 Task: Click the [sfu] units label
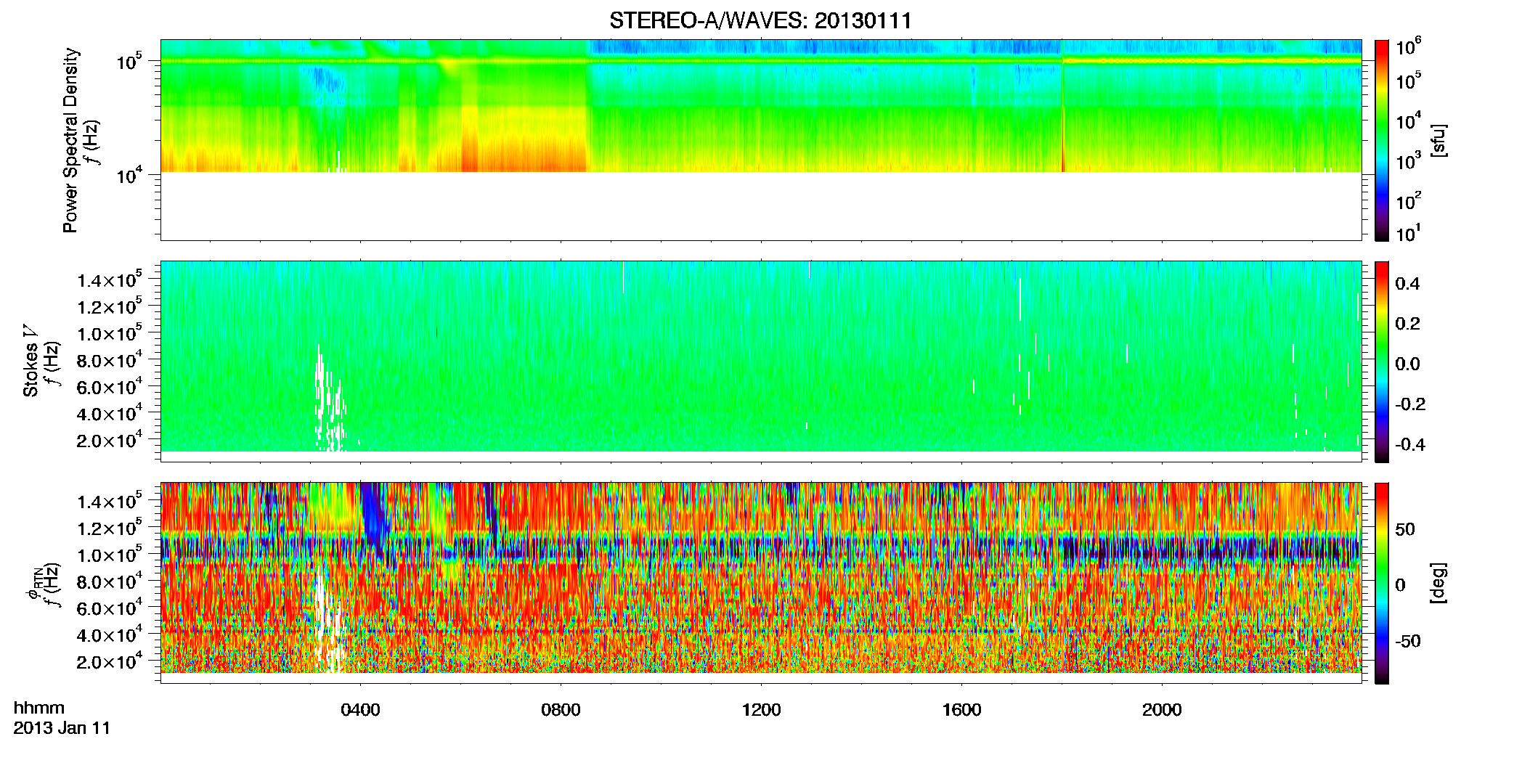tap(1438, 140)
